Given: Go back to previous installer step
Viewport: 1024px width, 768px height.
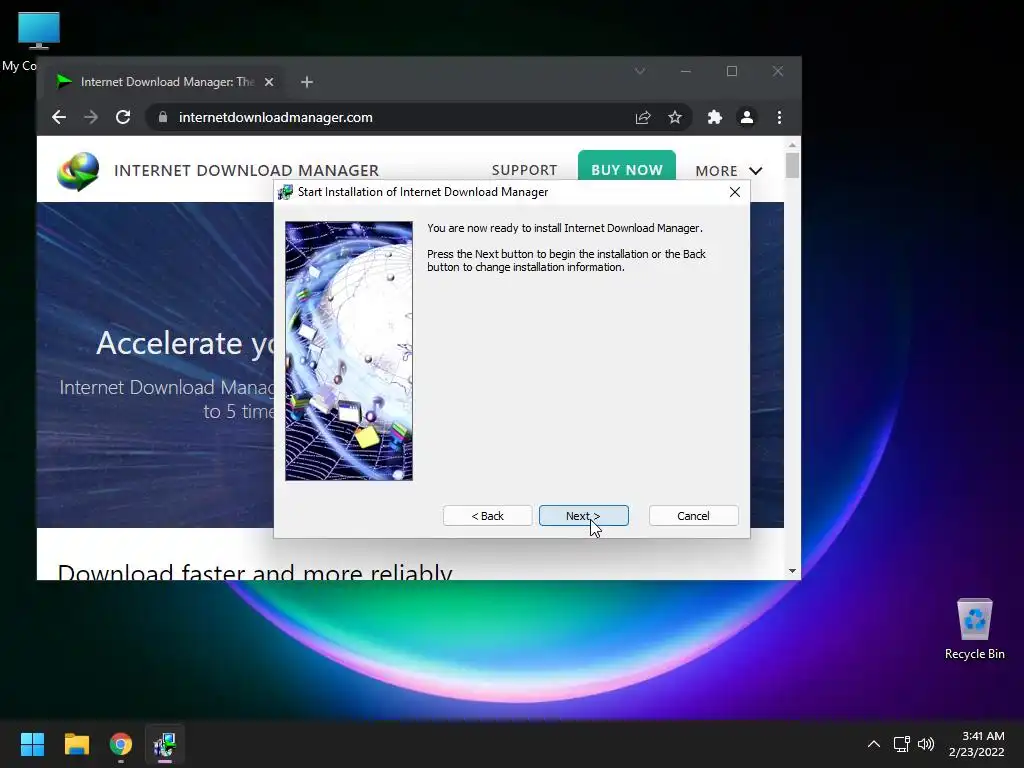Looking at the screenshot, I should tap(487, 515).
